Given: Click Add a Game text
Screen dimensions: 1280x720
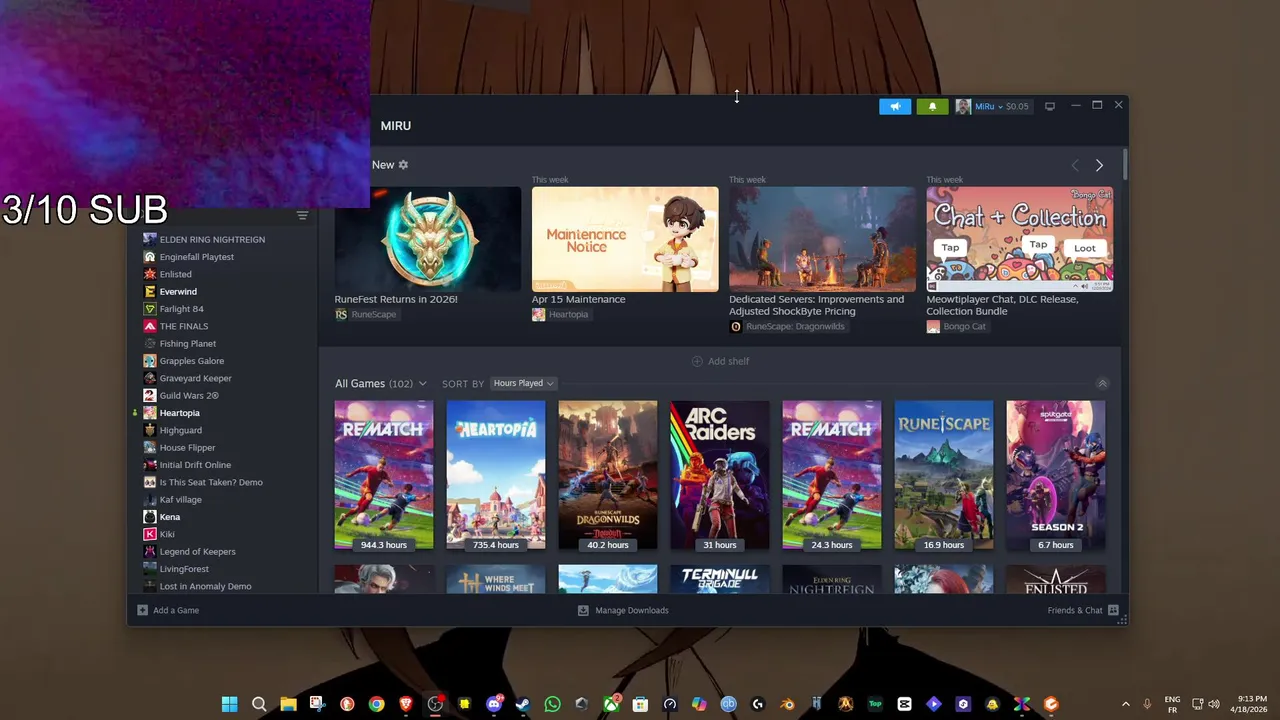Looking at the screenshot, I should [176, 610].
